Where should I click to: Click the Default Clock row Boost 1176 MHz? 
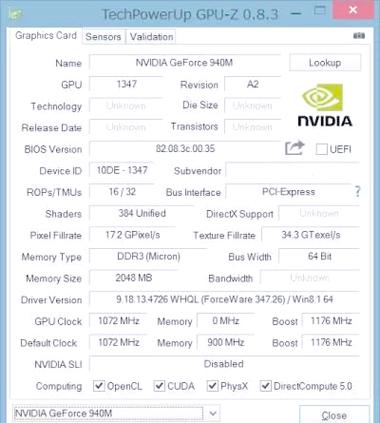tap(331, 342)
